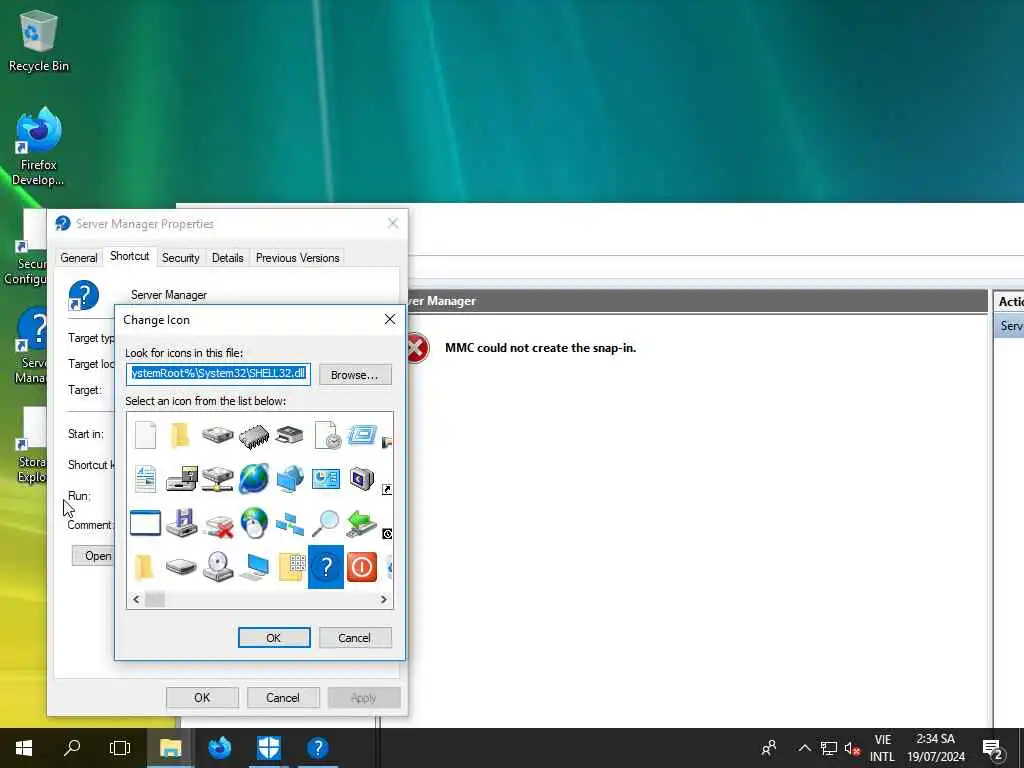Choose the control panel chart icon
The width and height of the screenshot is (1024, 768).
(x=326, y=479)
